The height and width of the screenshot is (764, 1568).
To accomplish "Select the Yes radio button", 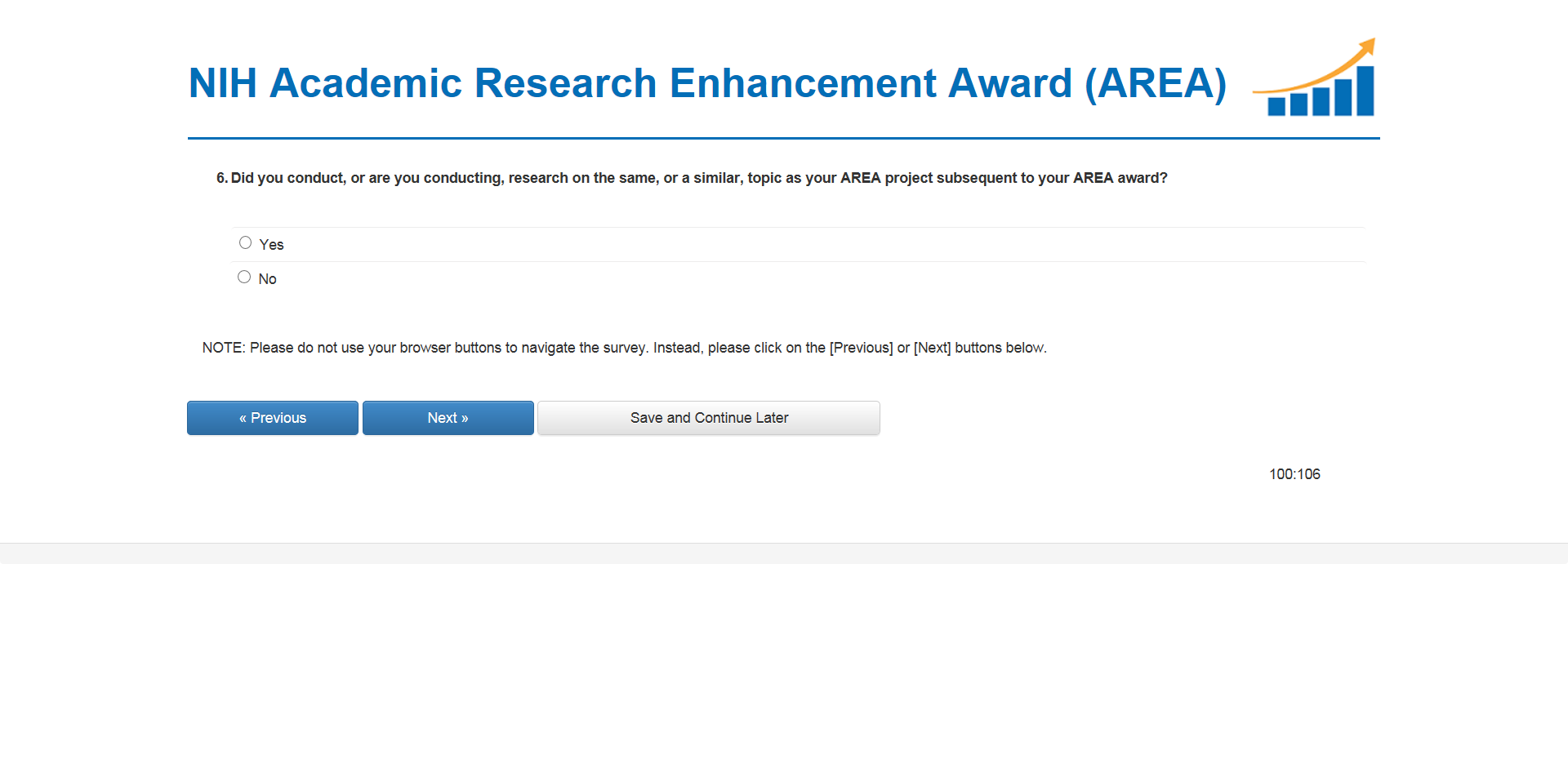I will tap(245, 242).
